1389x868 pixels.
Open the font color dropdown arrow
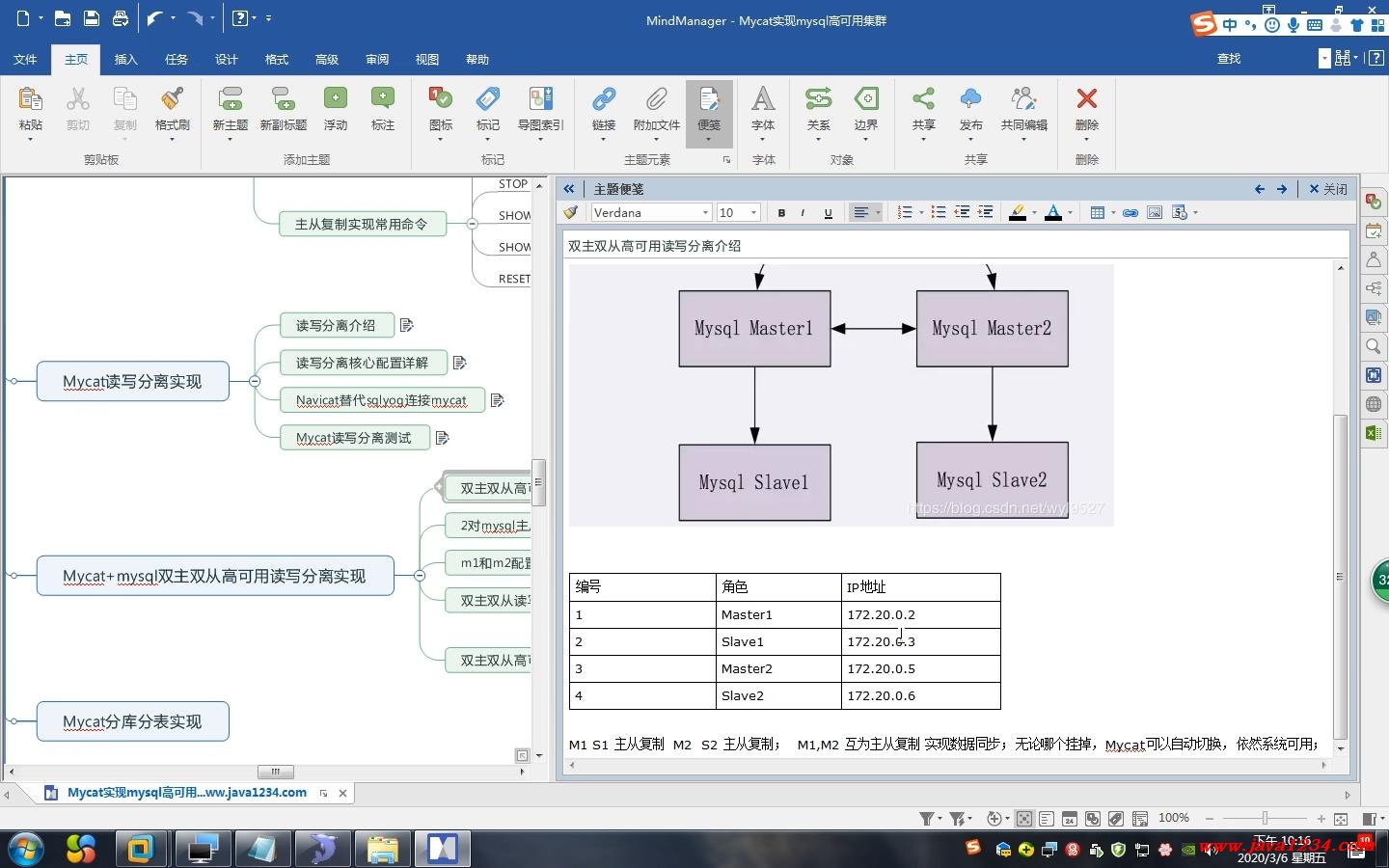[x=1070, y=213]
